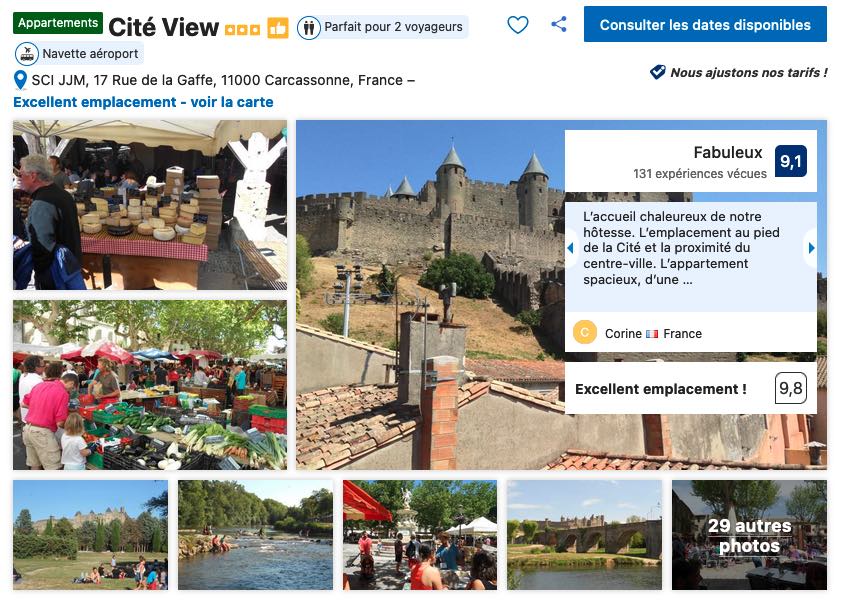Open the stone bridge thumbnail photo
The height and width of the screenshot is (603, 842).
coord(584,535)
